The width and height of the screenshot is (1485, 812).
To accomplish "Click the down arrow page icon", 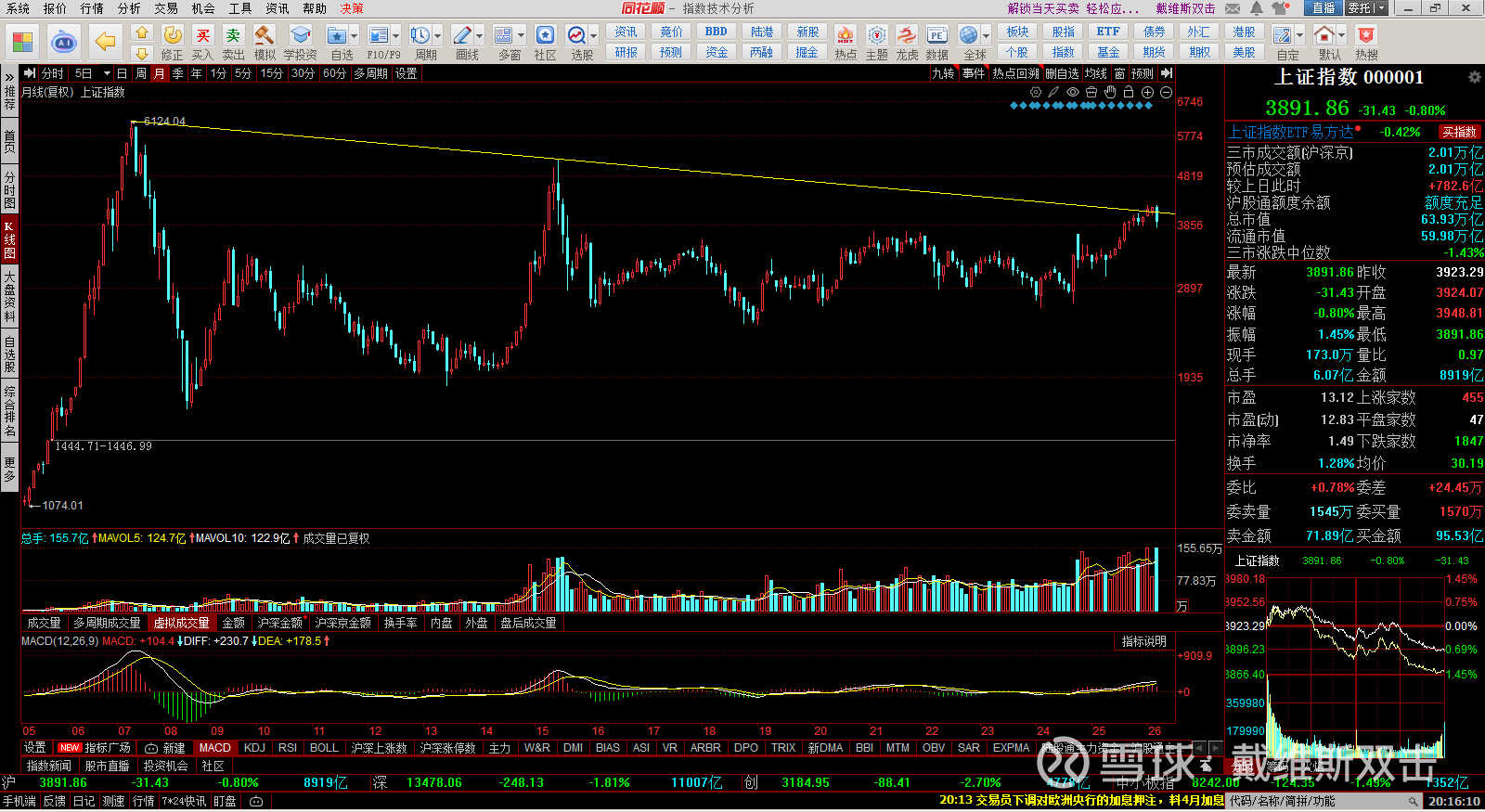I will point(141,53).
